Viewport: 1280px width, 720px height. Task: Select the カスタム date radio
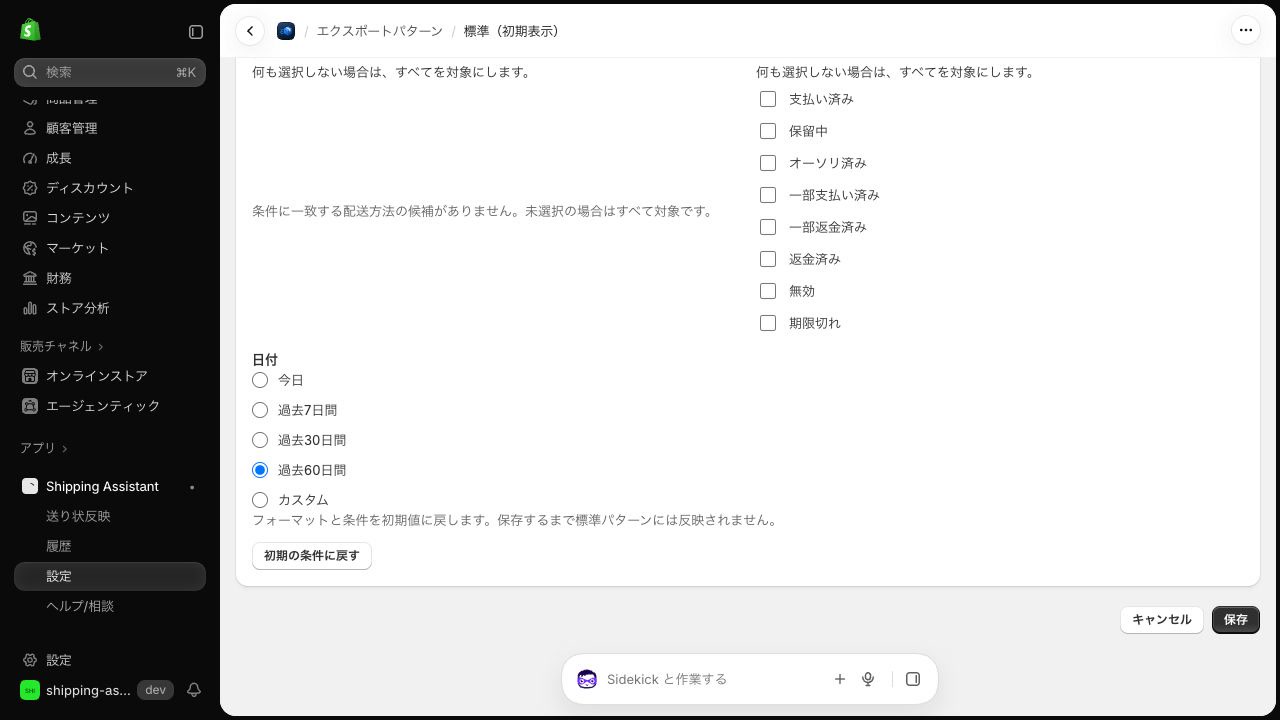[x=260, y=500]
